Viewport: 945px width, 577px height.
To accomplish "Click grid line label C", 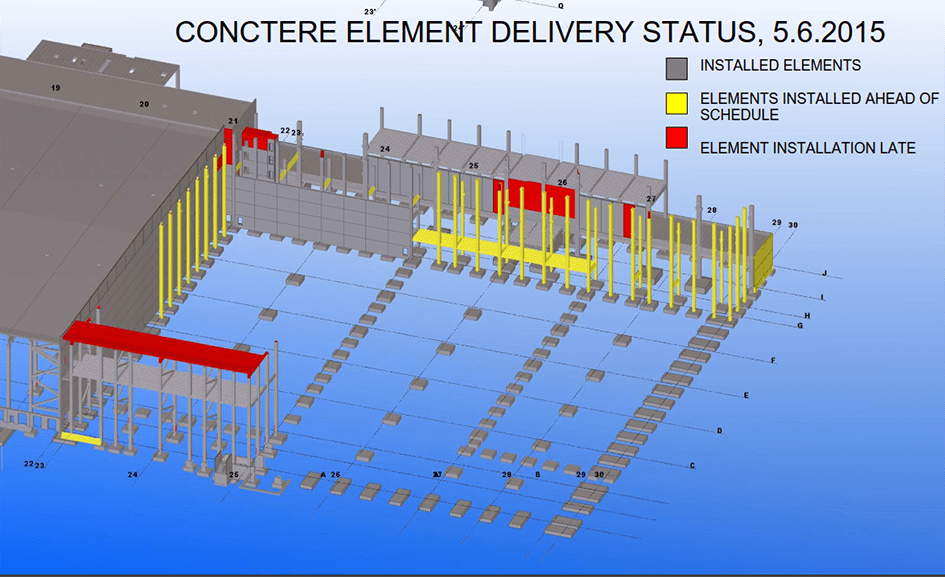I will (x=692, y=465).
